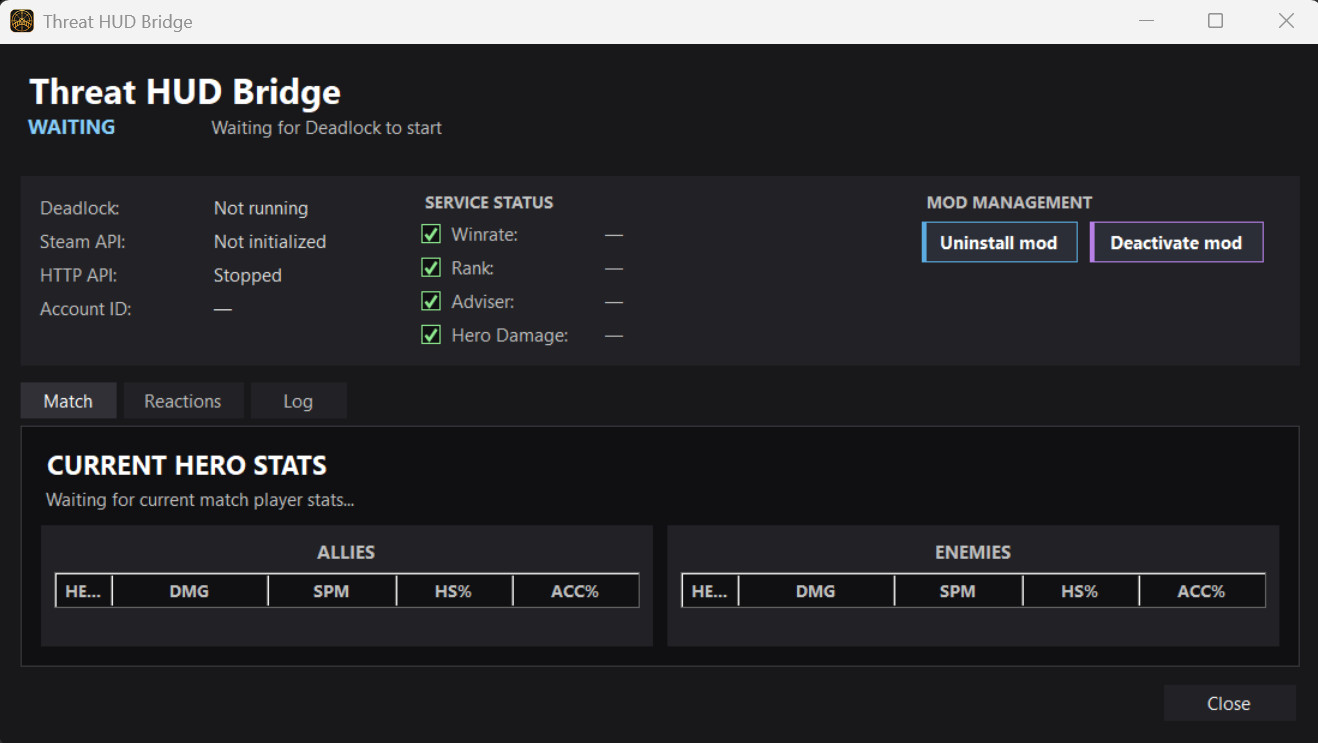Screen dimensions: 1318x743
Task: Click the 'Not running' Deadlock status
Action: 261,208
